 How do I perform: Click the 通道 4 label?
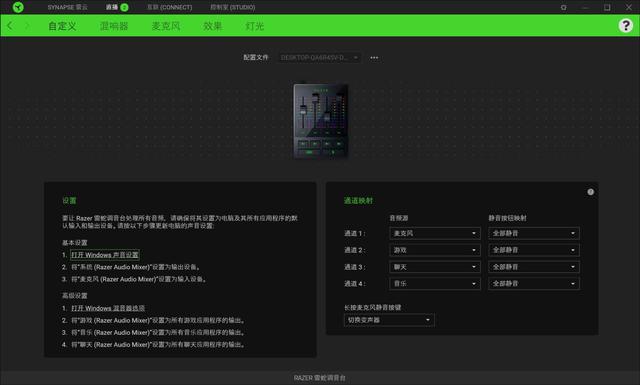(x=355, y=283)
